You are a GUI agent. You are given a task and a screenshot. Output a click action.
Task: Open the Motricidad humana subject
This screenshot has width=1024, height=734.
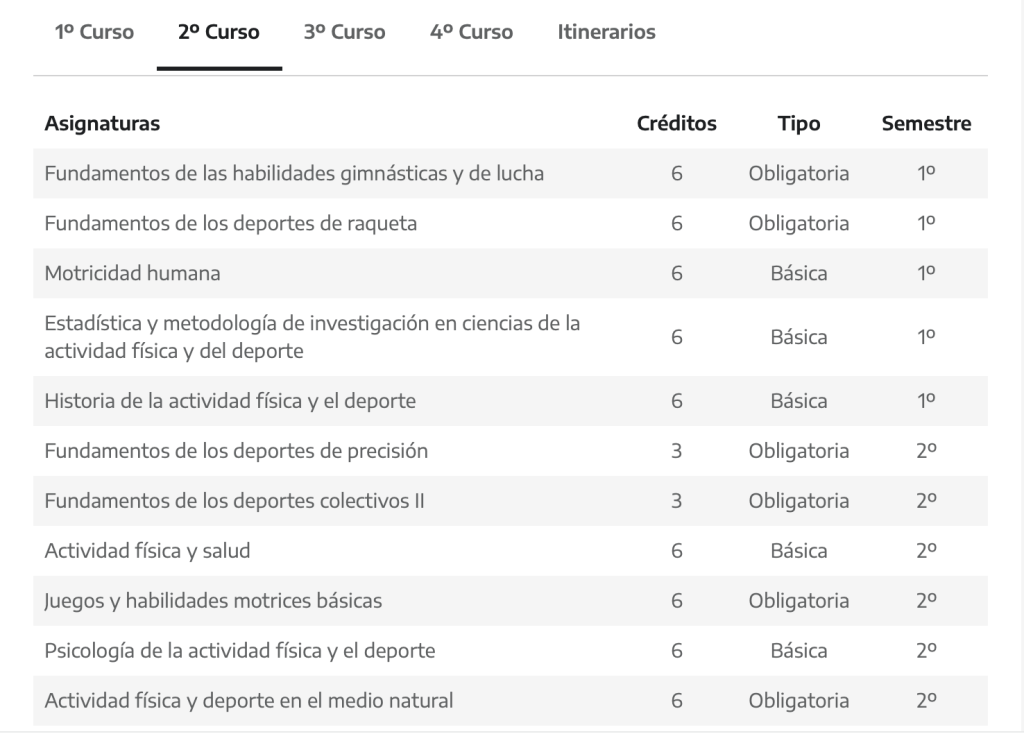tap(132, 273)
